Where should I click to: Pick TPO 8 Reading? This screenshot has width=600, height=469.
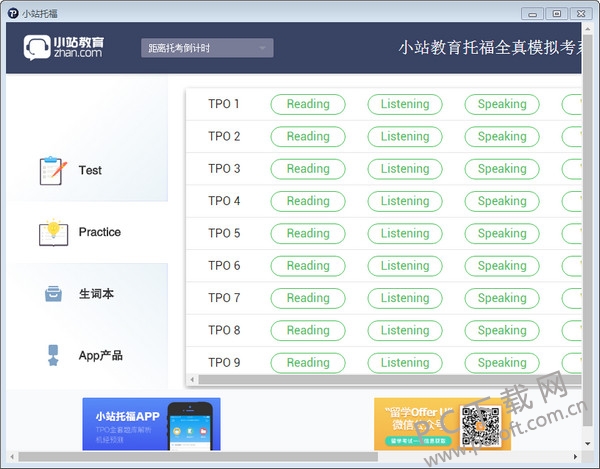pyautogui.click(x=308, y=331)
